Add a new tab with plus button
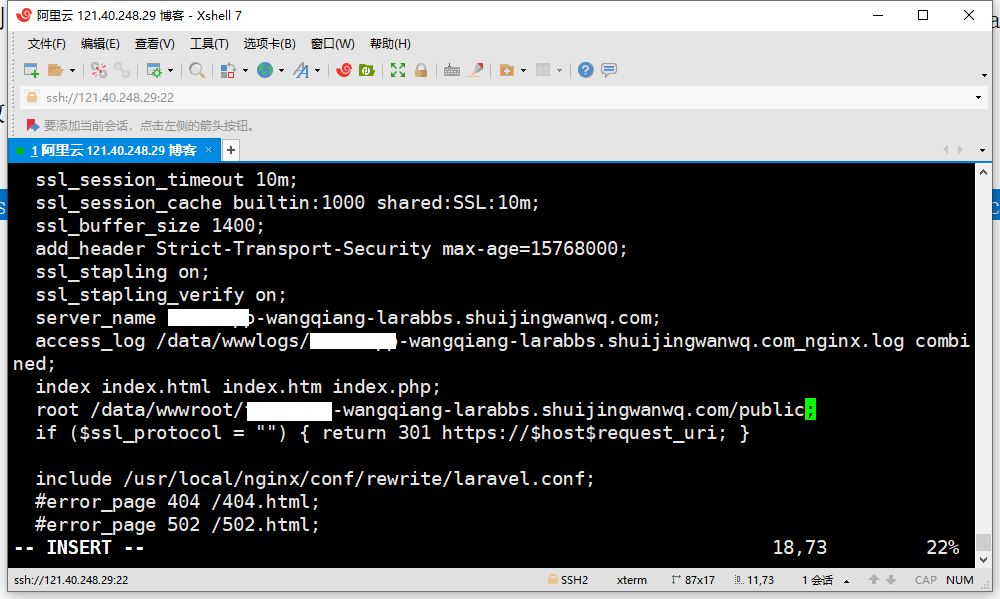The width and height of the screenshot is (1000, 599). pyautogui.click(x=231, y=151)
